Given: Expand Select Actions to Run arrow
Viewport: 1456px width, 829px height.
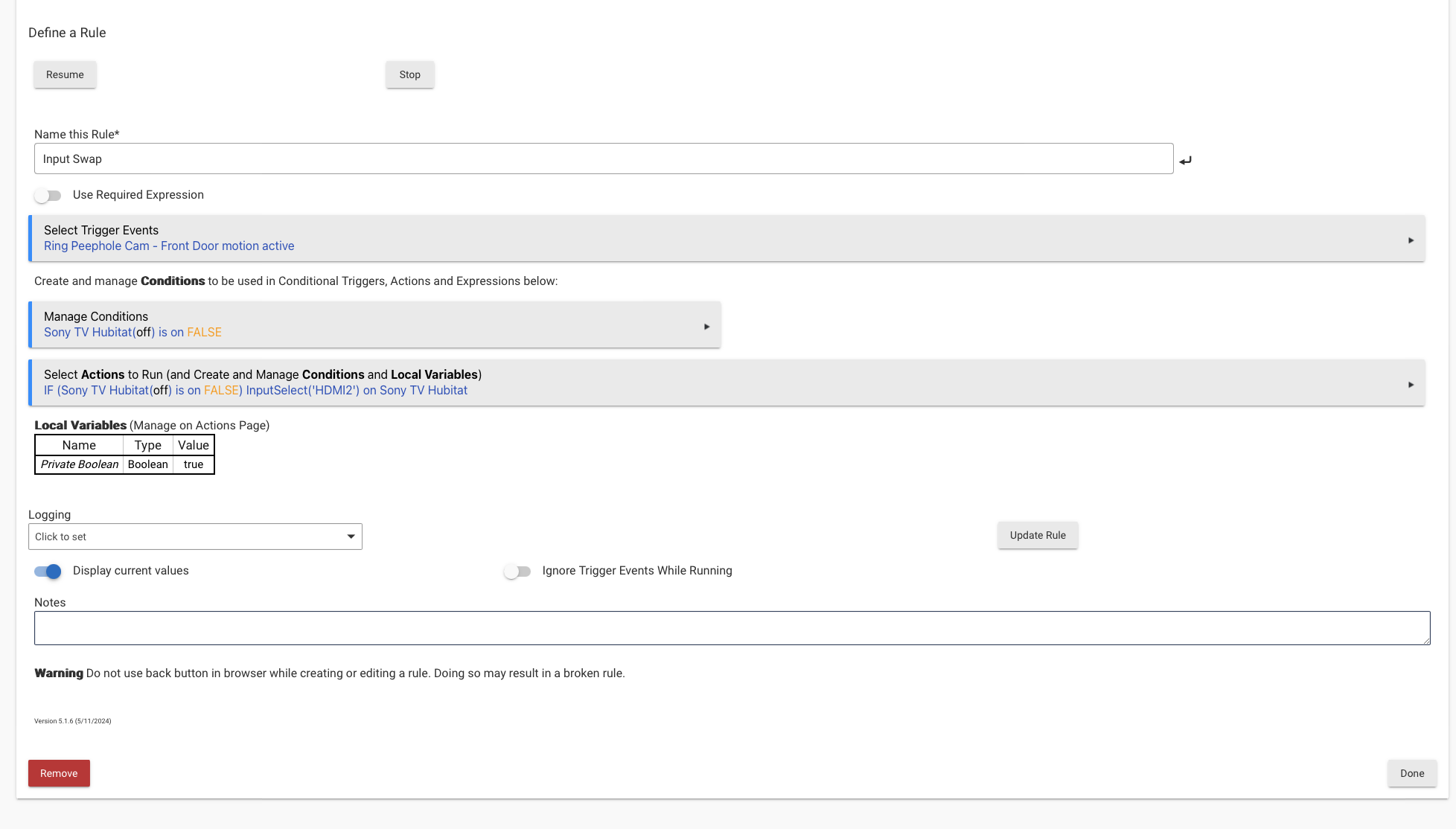Looking at the screenshot, I should tap(1411, 385).
